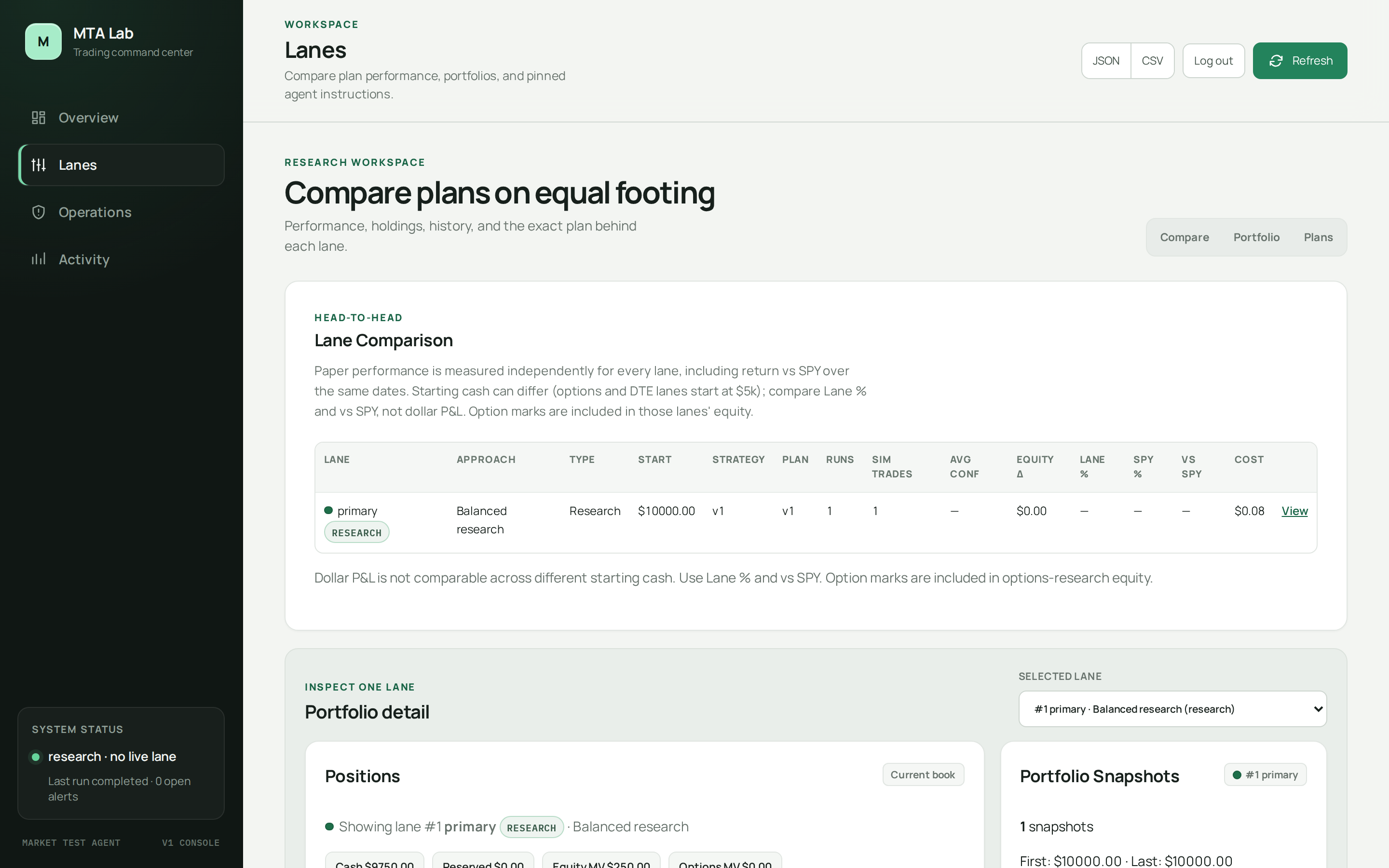The height and width of the screenshot is (868, 1389).
Task: Click the Log out button
Action: (x=1213, y=61)
